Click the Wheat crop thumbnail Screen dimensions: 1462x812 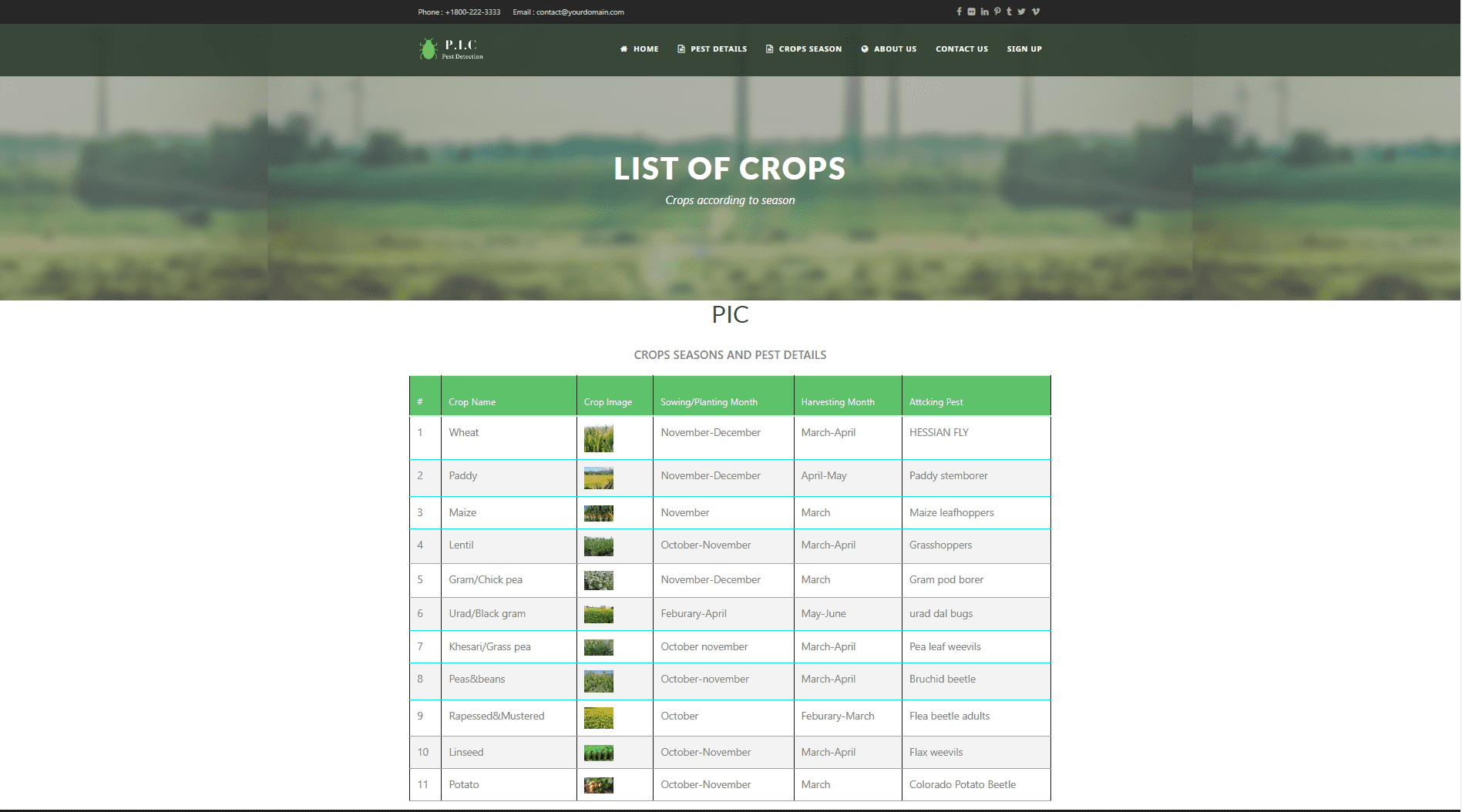[598, 438]
